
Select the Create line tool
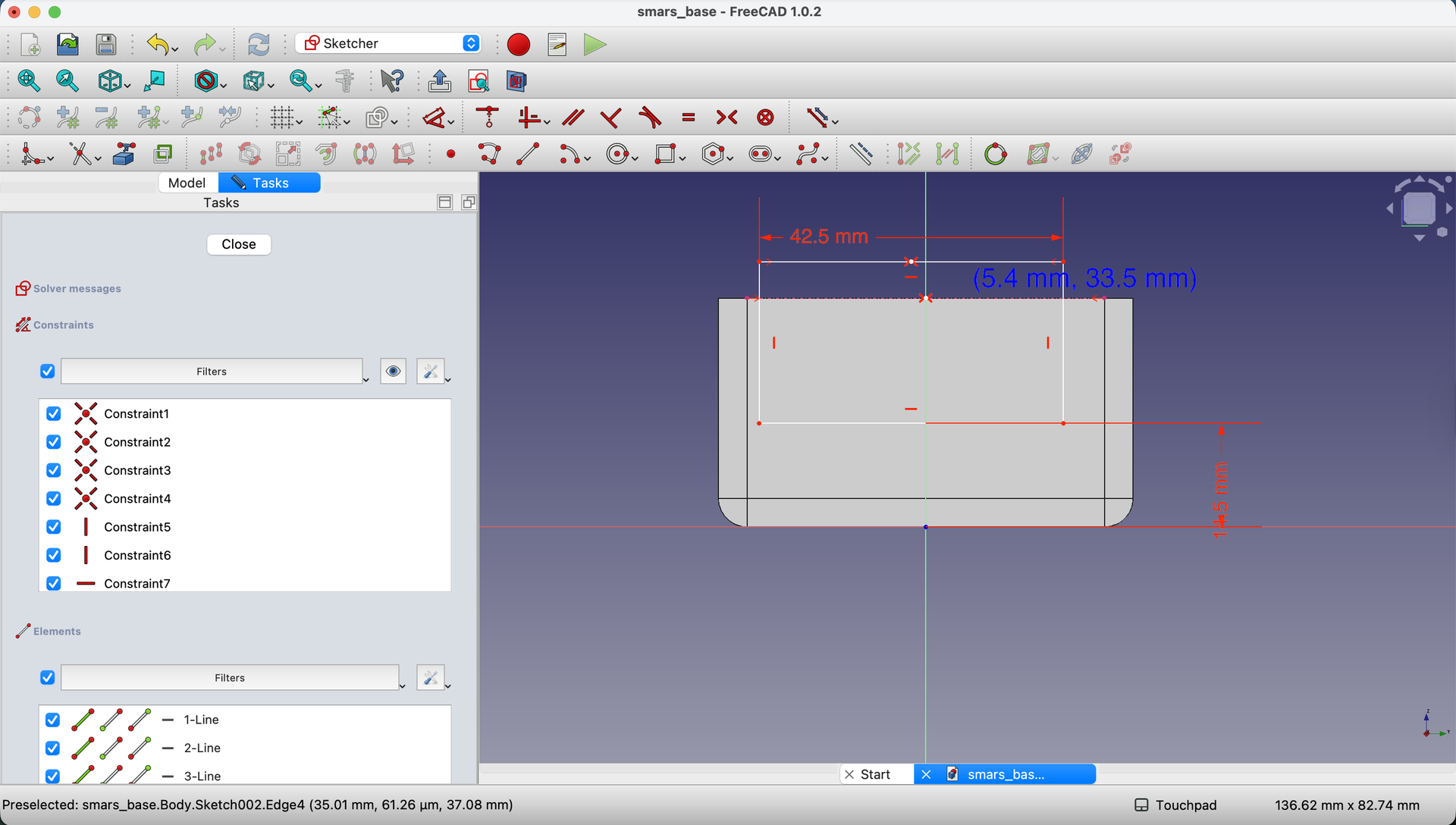(528, 154)
